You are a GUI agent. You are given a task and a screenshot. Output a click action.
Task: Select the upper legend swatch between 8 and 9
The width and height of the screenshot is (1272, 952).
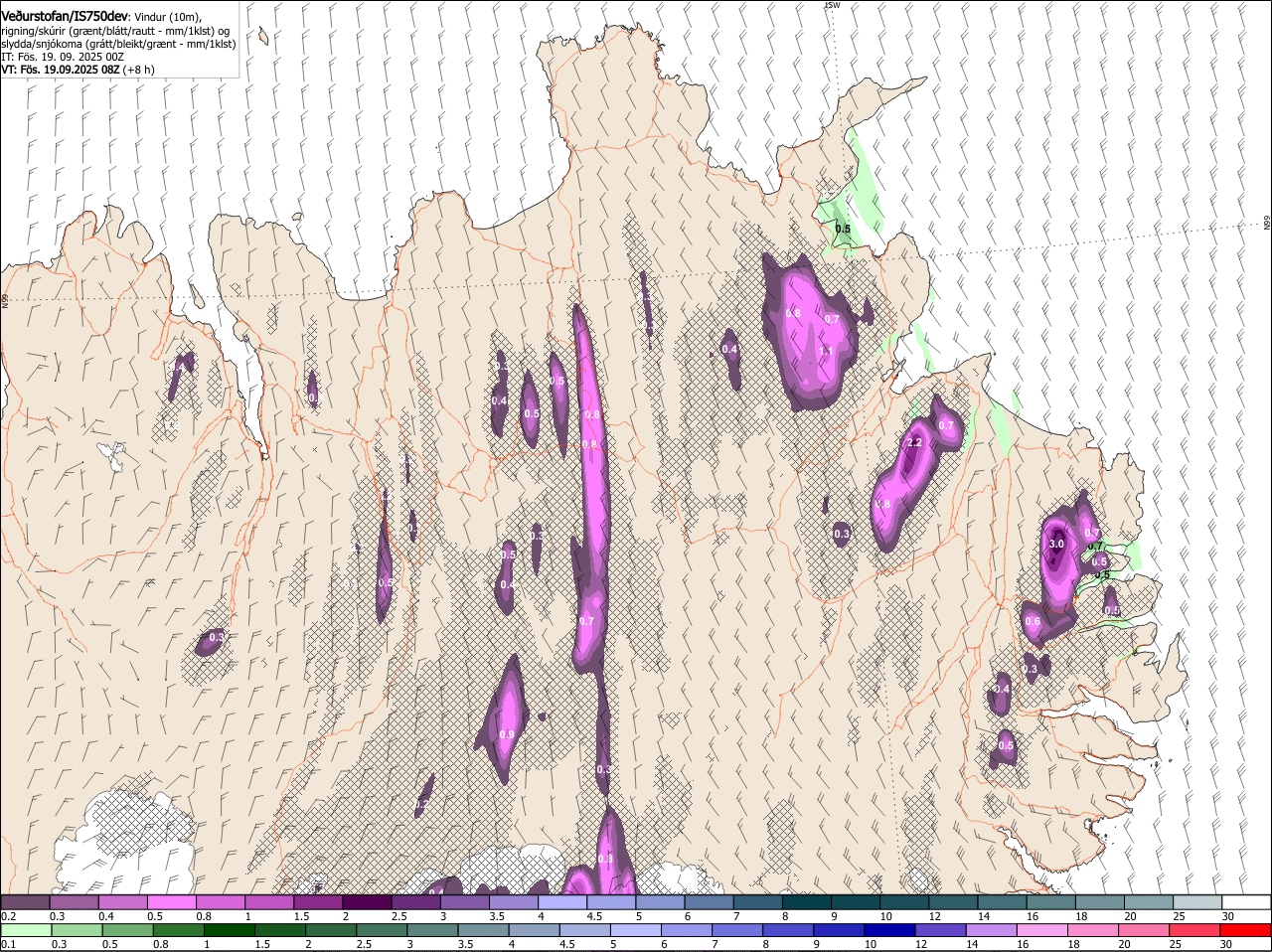pos(807,901)
